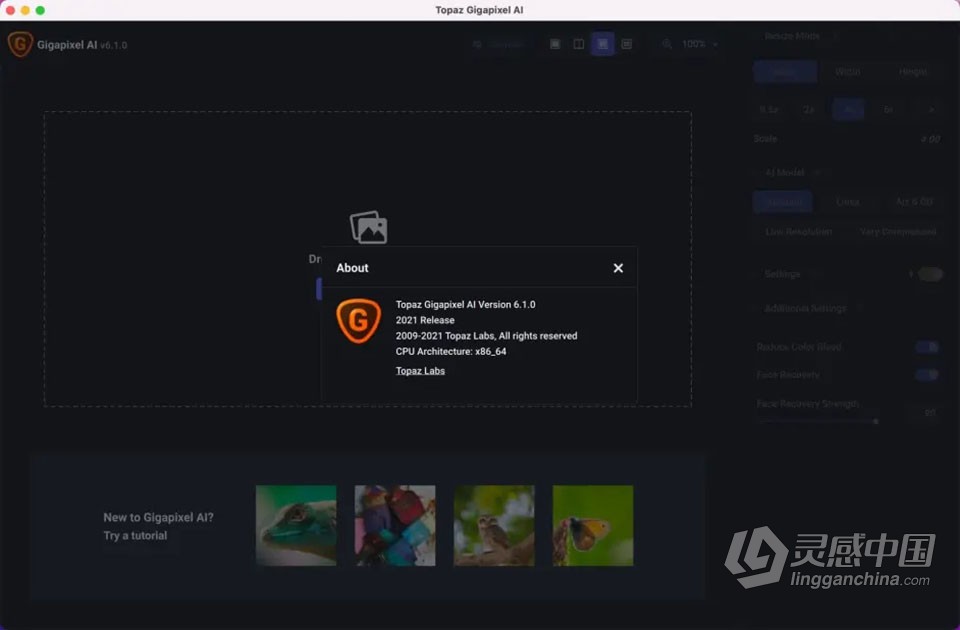The image size is (960, 630).
Task: Choose the 0.5x scale option
Action: (x=769, y=110)
